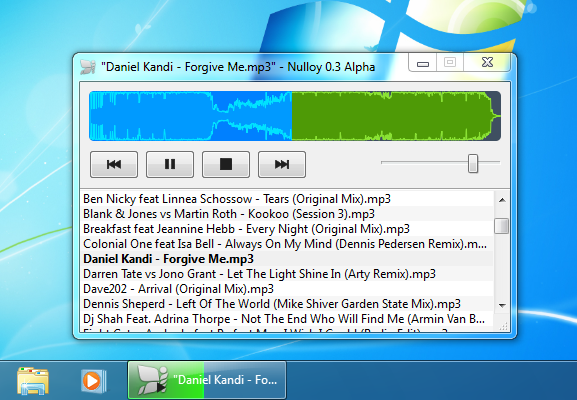
Task: Select Darren Tate vs Jono Grant track
Action: click(287, 274)
